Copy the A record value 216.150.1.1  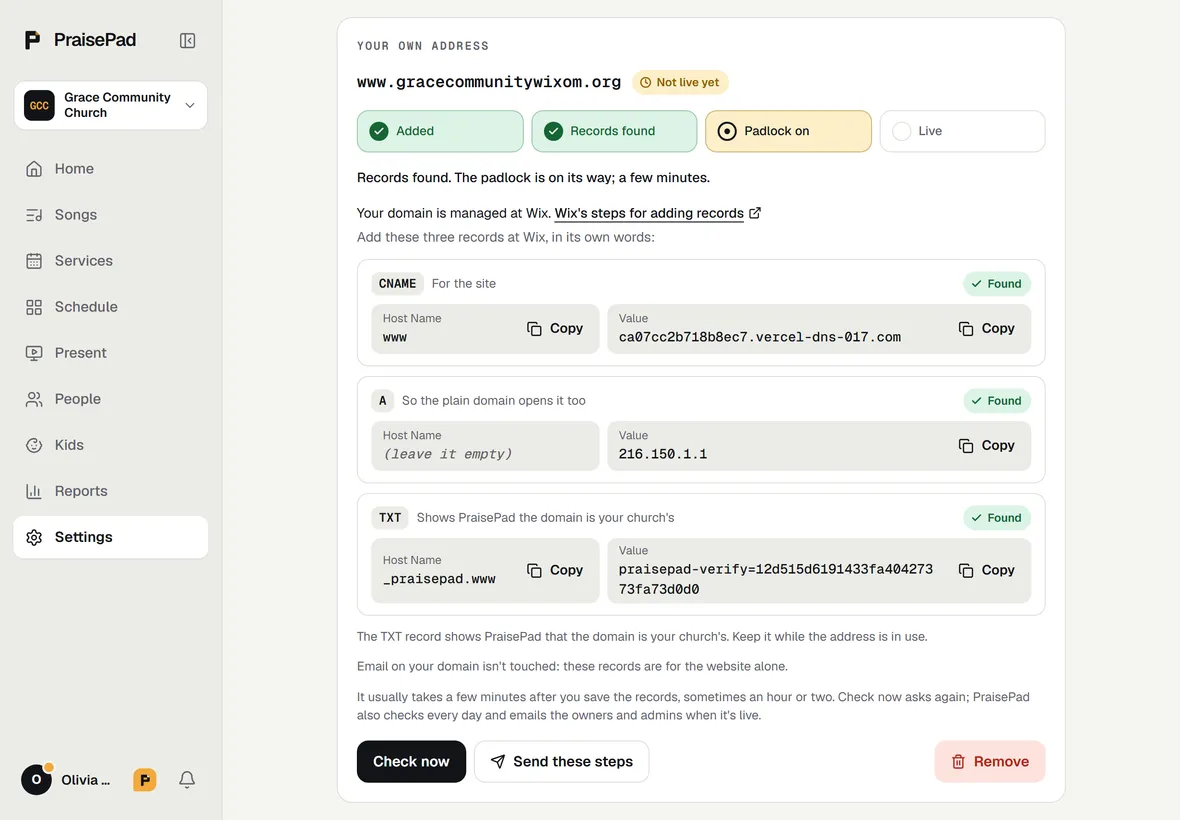(987, 445)
